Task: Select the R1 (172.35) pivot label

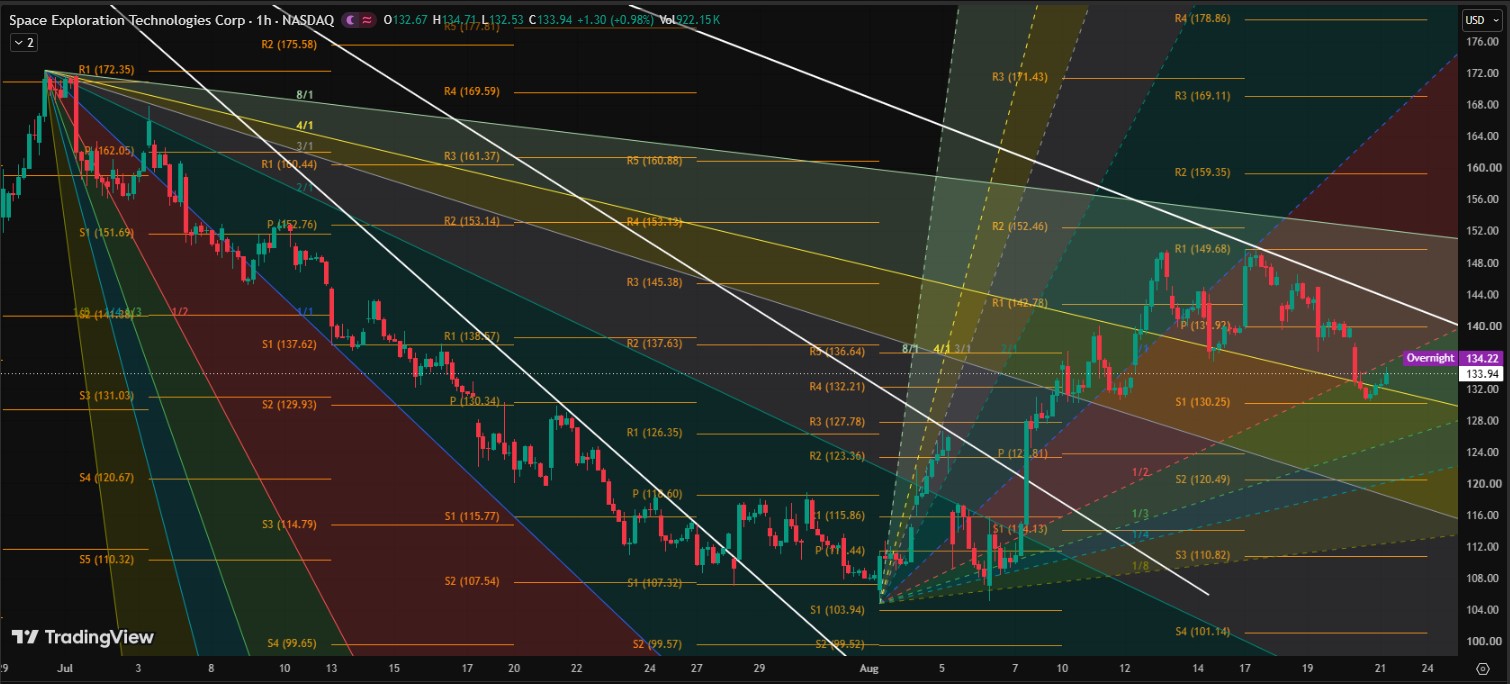Action: [106, 70]
